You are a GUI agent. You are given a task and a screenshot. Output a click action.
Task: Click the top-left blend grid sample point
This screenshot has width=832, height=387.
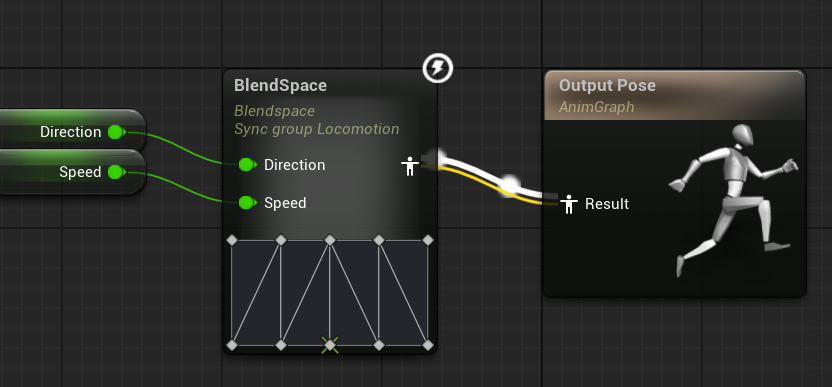tap(232, 240)
